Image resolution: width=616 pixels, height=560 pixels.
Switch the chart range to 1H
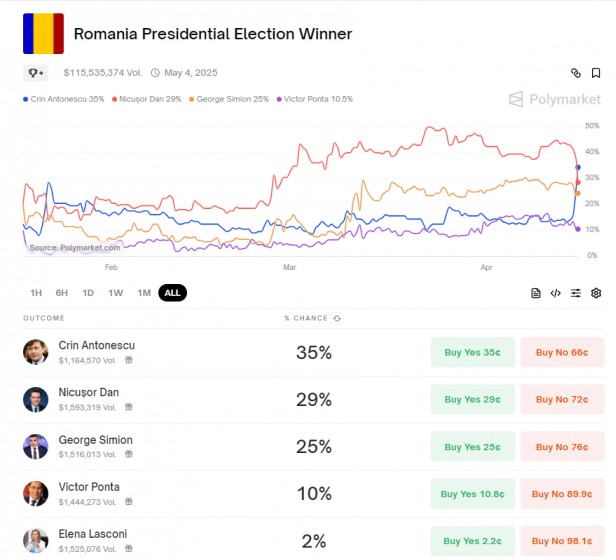point(36,293)
